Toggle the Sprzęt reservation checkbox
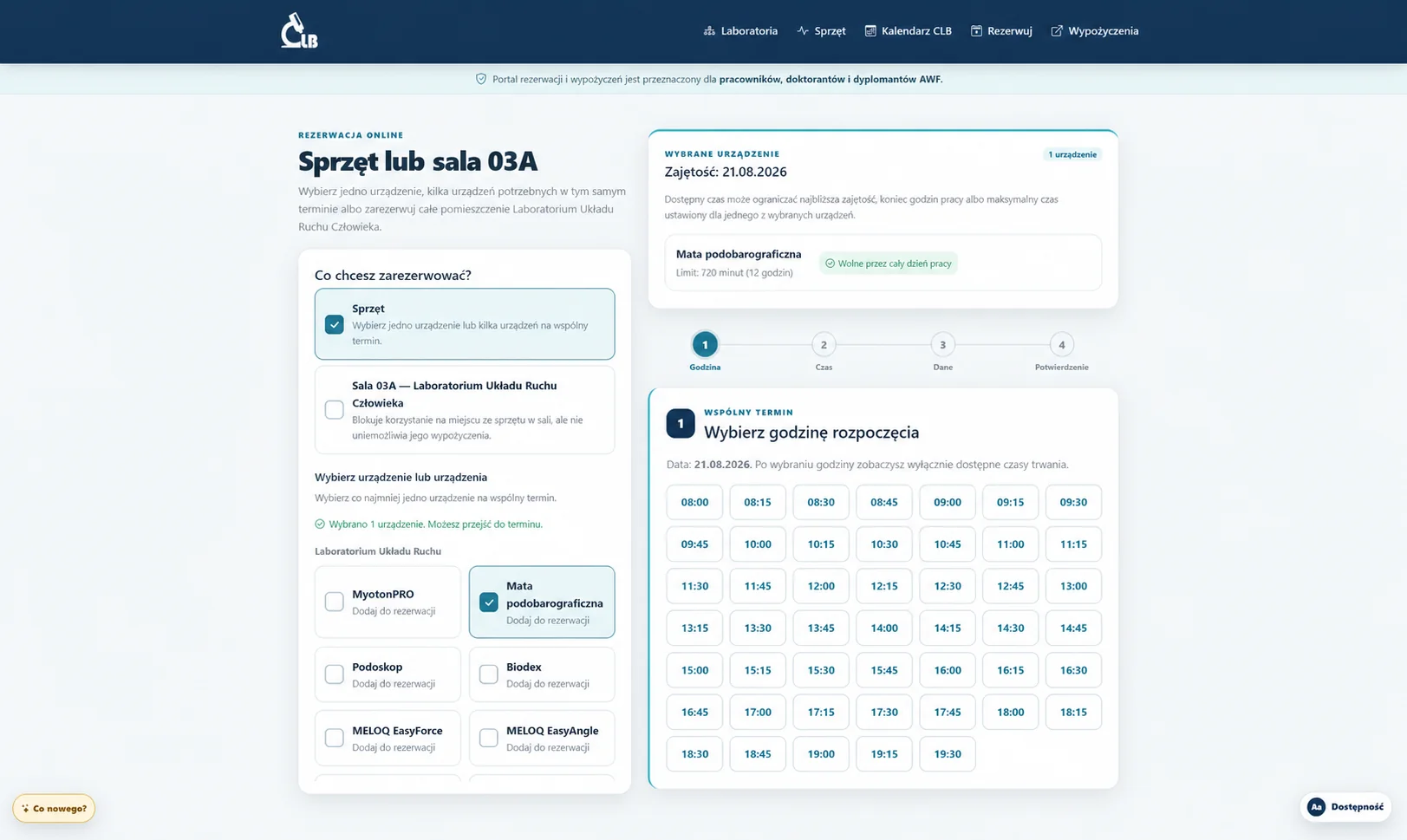Image resolution: width=1407 pixels, height=840 pixels. point(334,324)
